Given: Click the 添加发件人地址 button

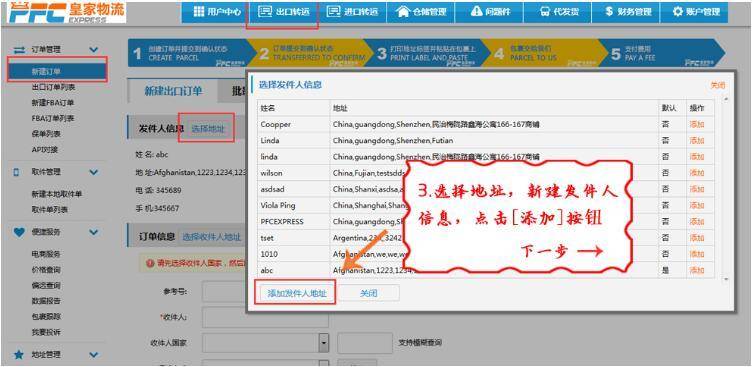Looking at the screenshot, I should [297, 294].
